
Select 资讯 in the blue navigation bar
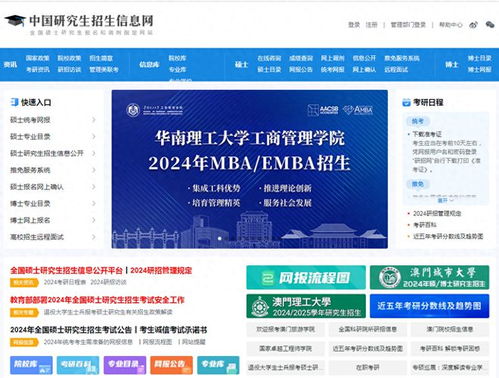tap(10, 64)
